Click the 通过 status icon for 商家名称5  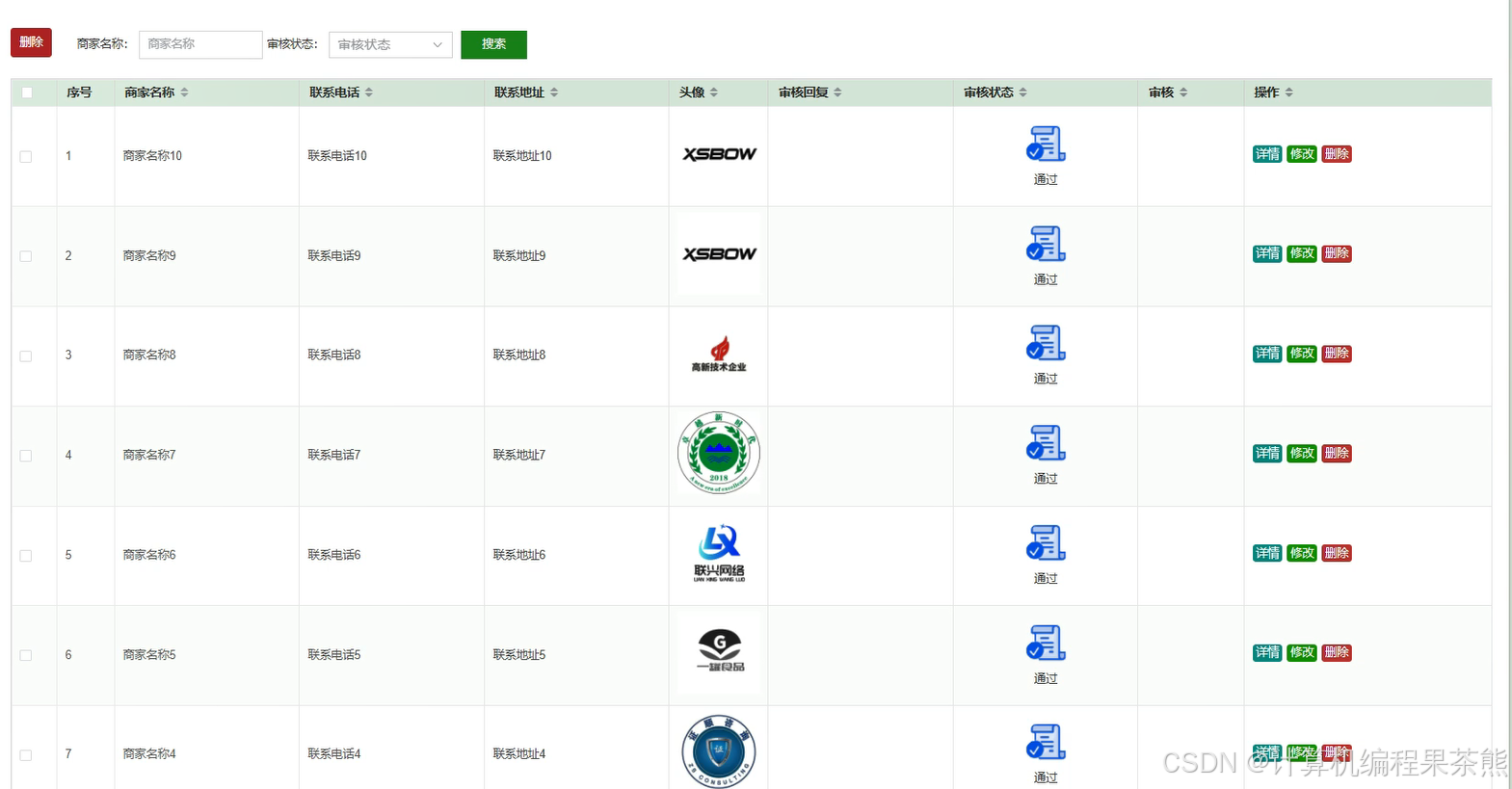coord(1046,643)
